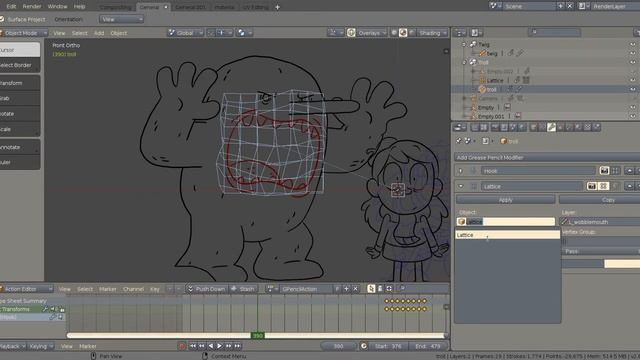Switch to the Compositing workspace tab
640x360 pixels.
[x=115, y=7]
